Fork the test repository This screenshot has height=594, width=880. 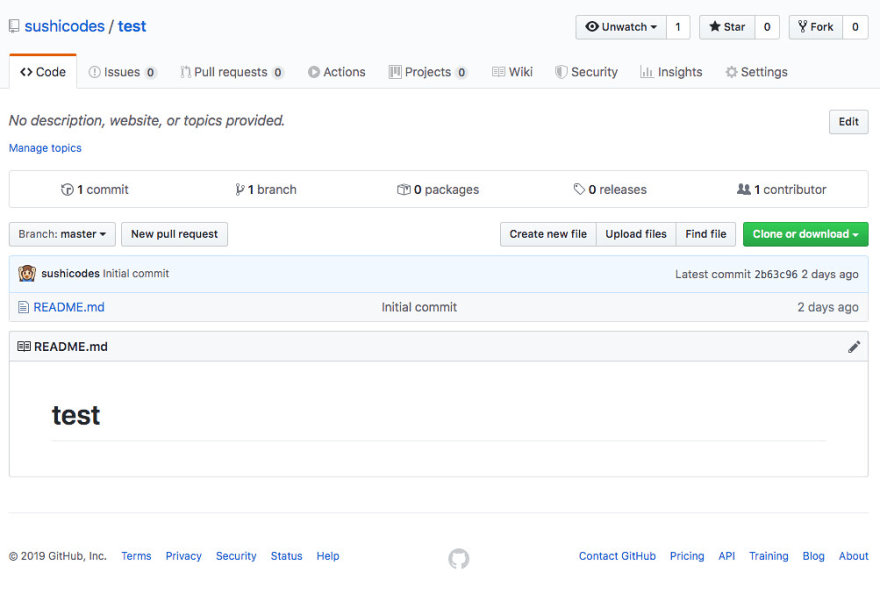[815, 27]
